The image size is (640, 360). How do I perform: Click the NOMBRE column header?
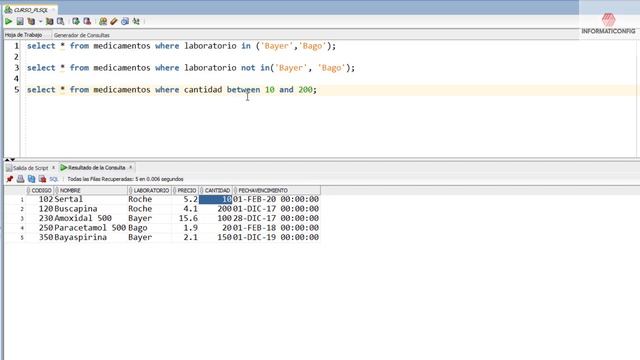[91, 191]
